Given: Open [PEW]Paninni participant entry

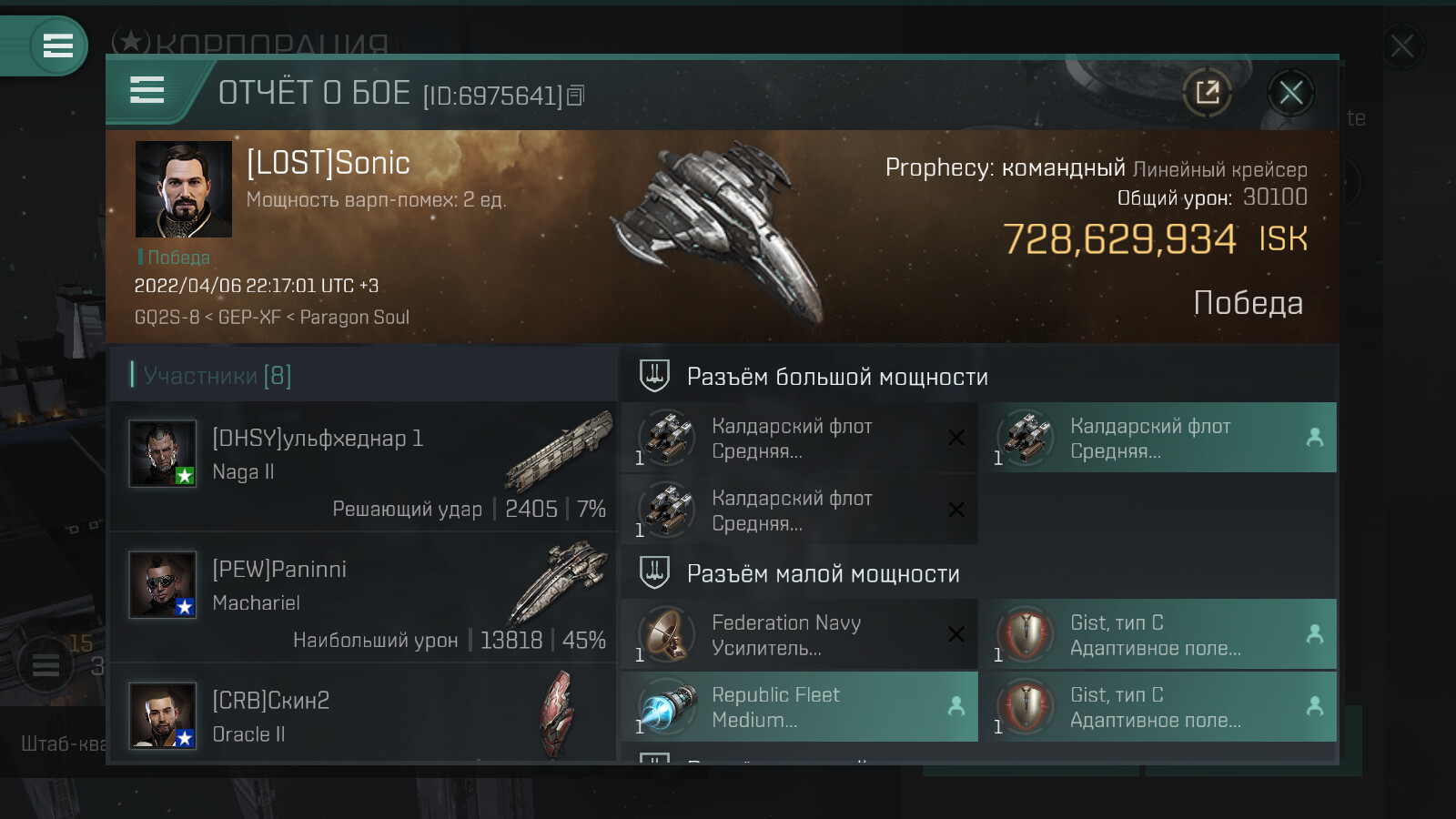Looking at the screenshot, I should coord(364,597).
